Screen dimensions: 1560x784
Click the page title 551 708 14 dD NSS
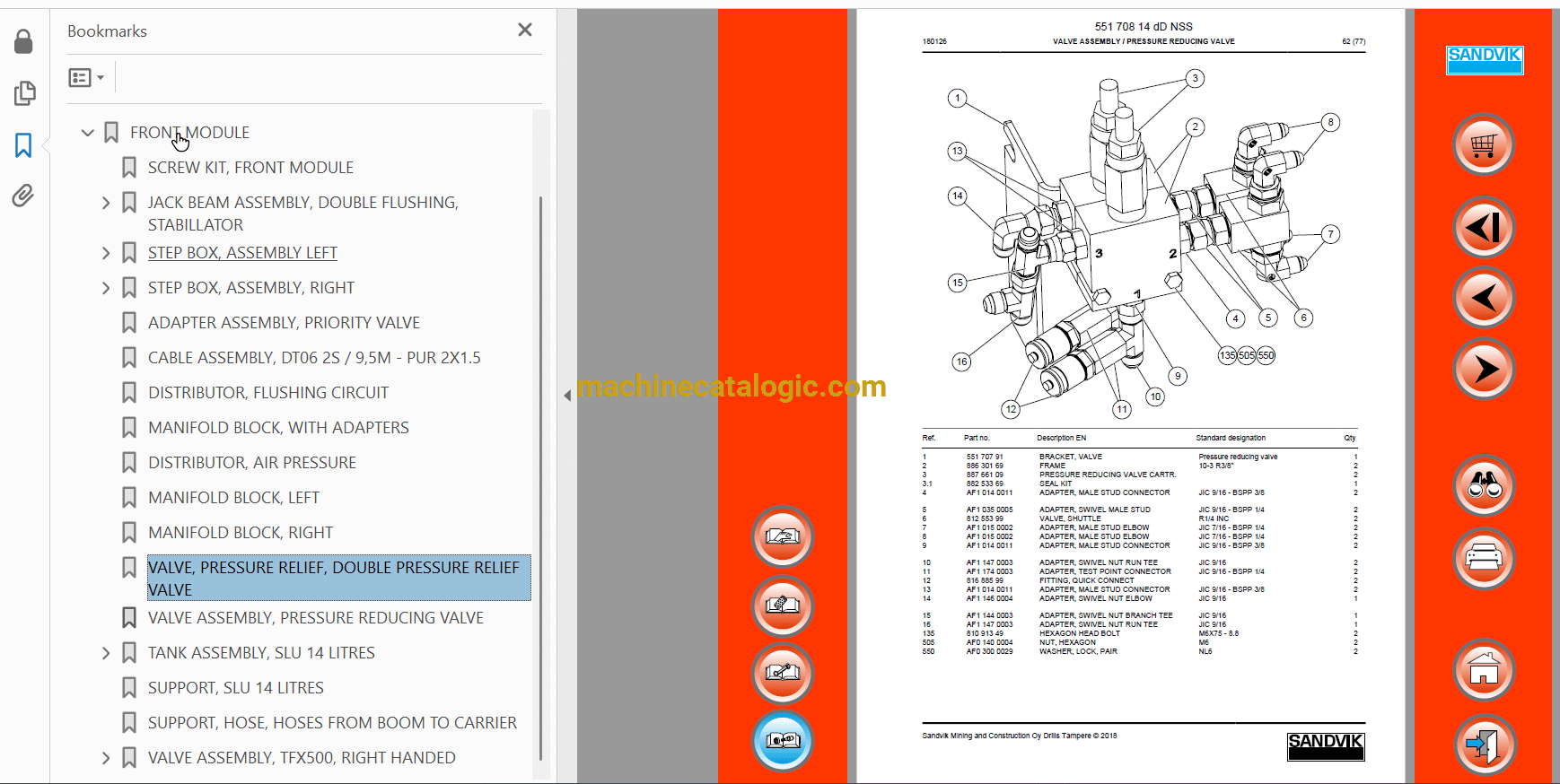[1144, 27]
